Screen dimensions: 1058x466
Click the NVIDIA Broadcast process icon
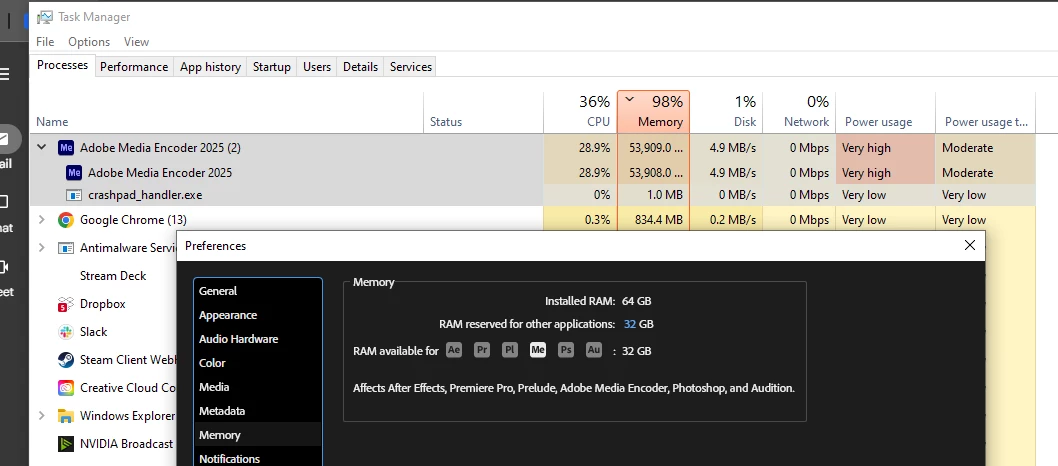pyautogui.click(x=65, y=444)
